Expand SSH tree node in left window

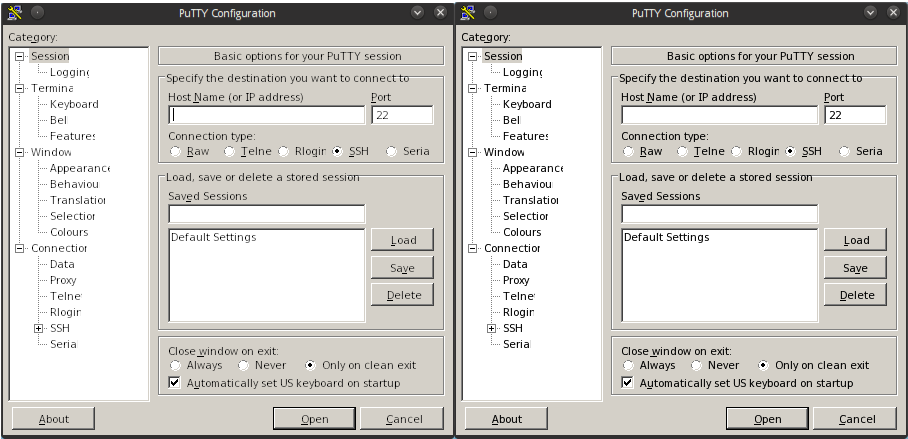(39, 328)
